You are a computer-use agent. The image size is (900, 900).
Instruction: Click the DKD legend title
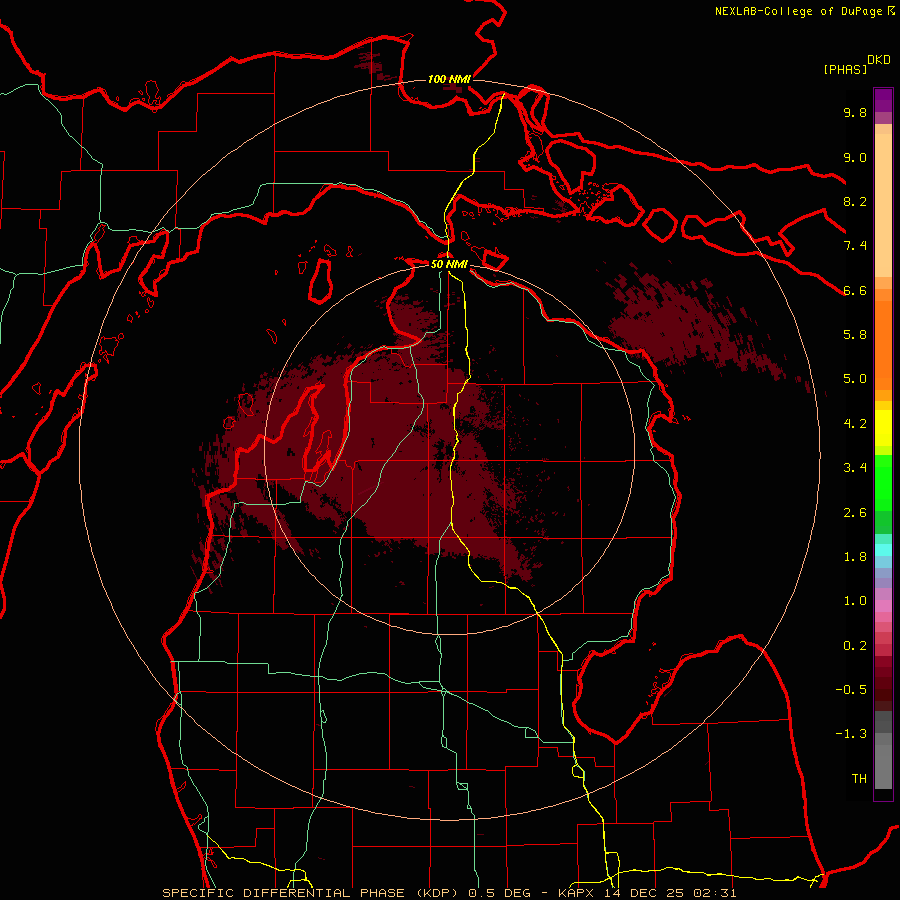(879, 60)
